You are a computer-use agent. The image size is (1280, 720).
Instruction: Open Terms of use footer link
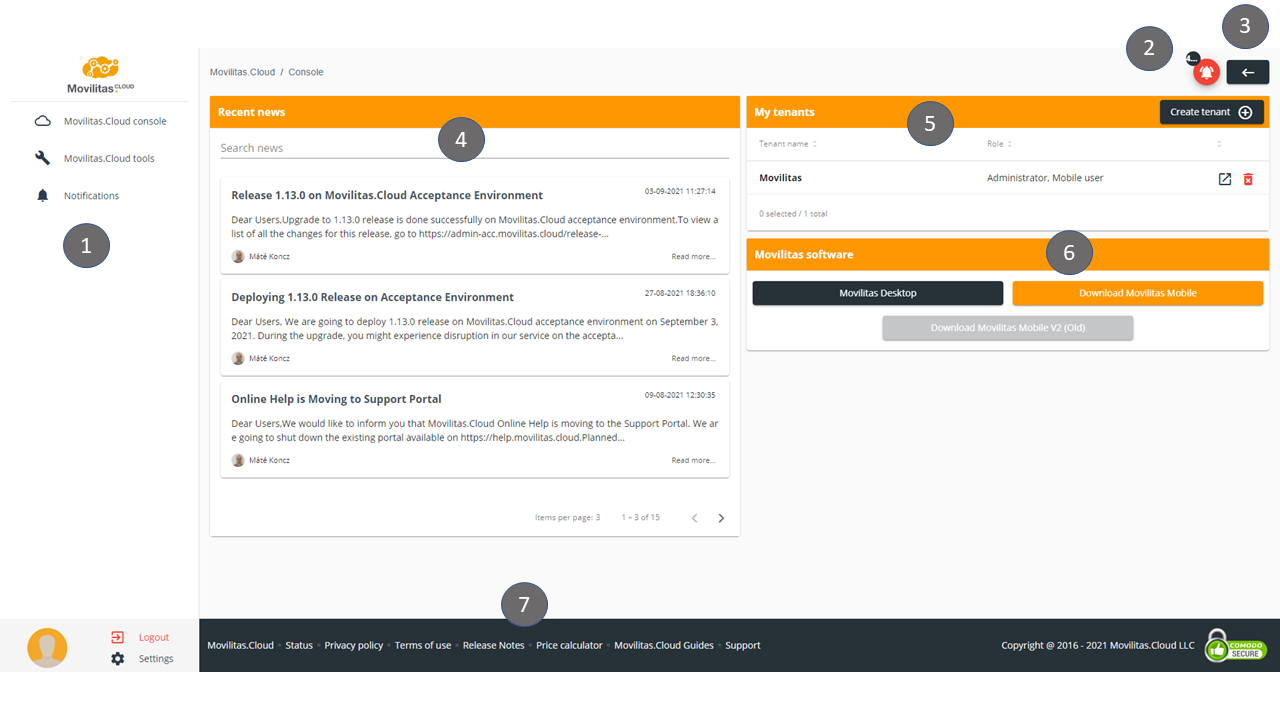click(x=423, y=645)
